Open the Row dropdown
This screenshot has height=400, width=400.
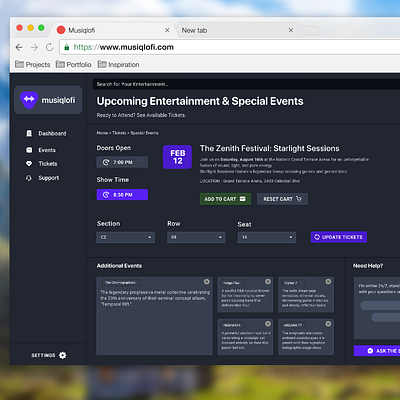pos(196,237)
